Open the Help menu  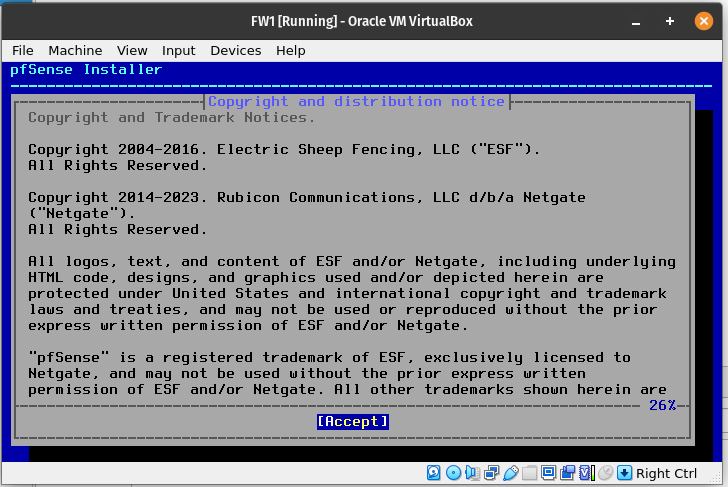(x=291, y=50)
